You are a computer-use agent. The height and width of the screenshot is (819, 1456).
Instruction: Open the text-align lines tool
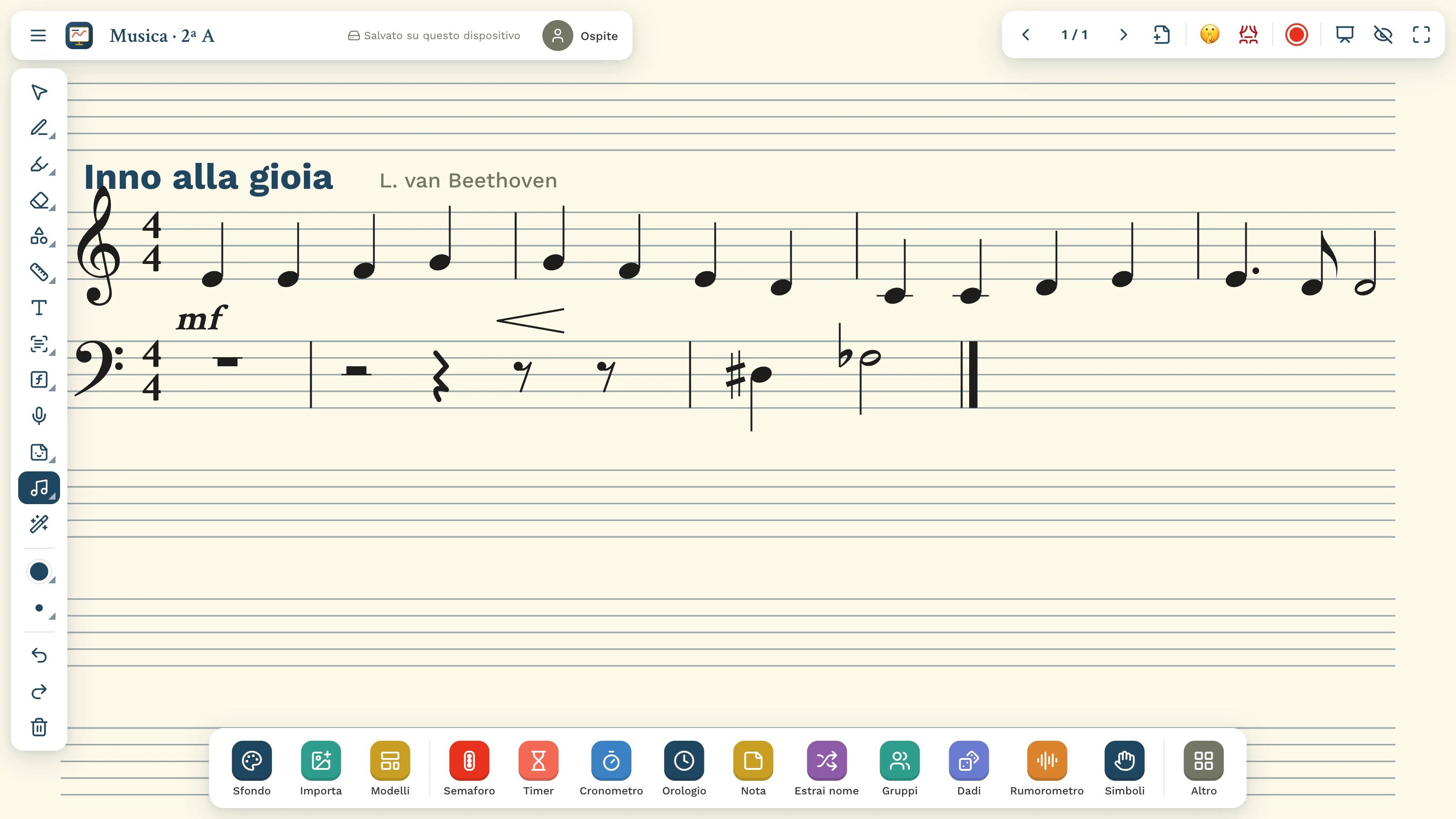(39, 344)
